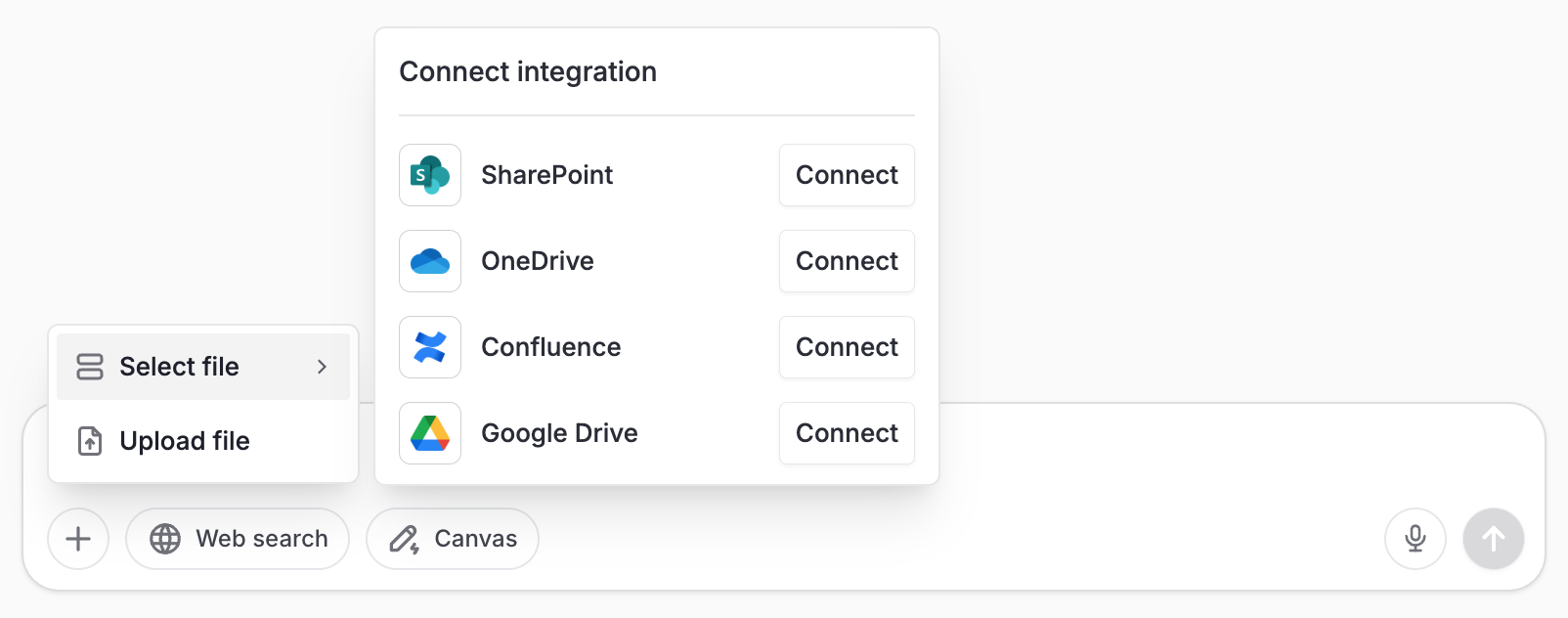
Task: Click the Confluence logo icon
Action: (430, 347)
